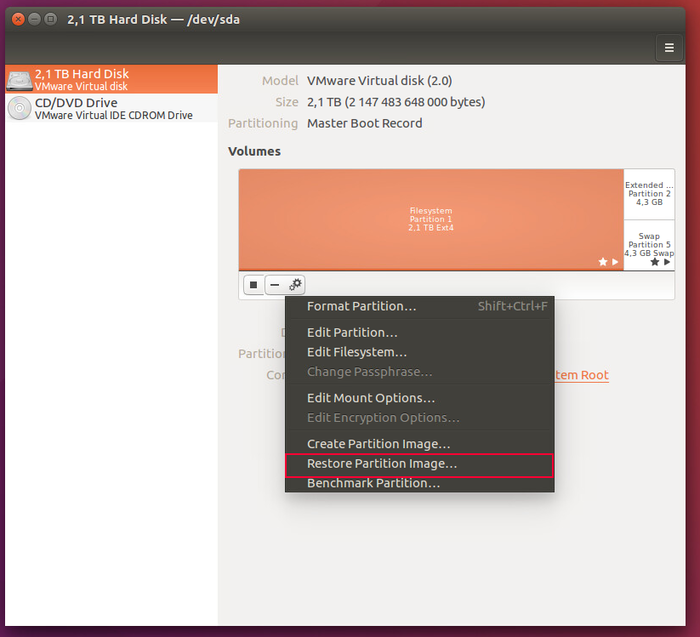Click Restore Partition Image menu item
Screen dimensions: 700x637
pos(381,464)
